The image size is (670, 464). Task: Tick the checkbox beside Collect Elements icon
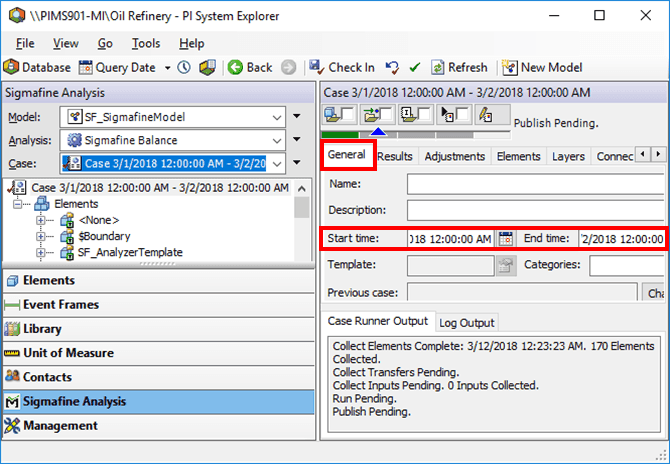pyautogui.click(x=347, y=114)
